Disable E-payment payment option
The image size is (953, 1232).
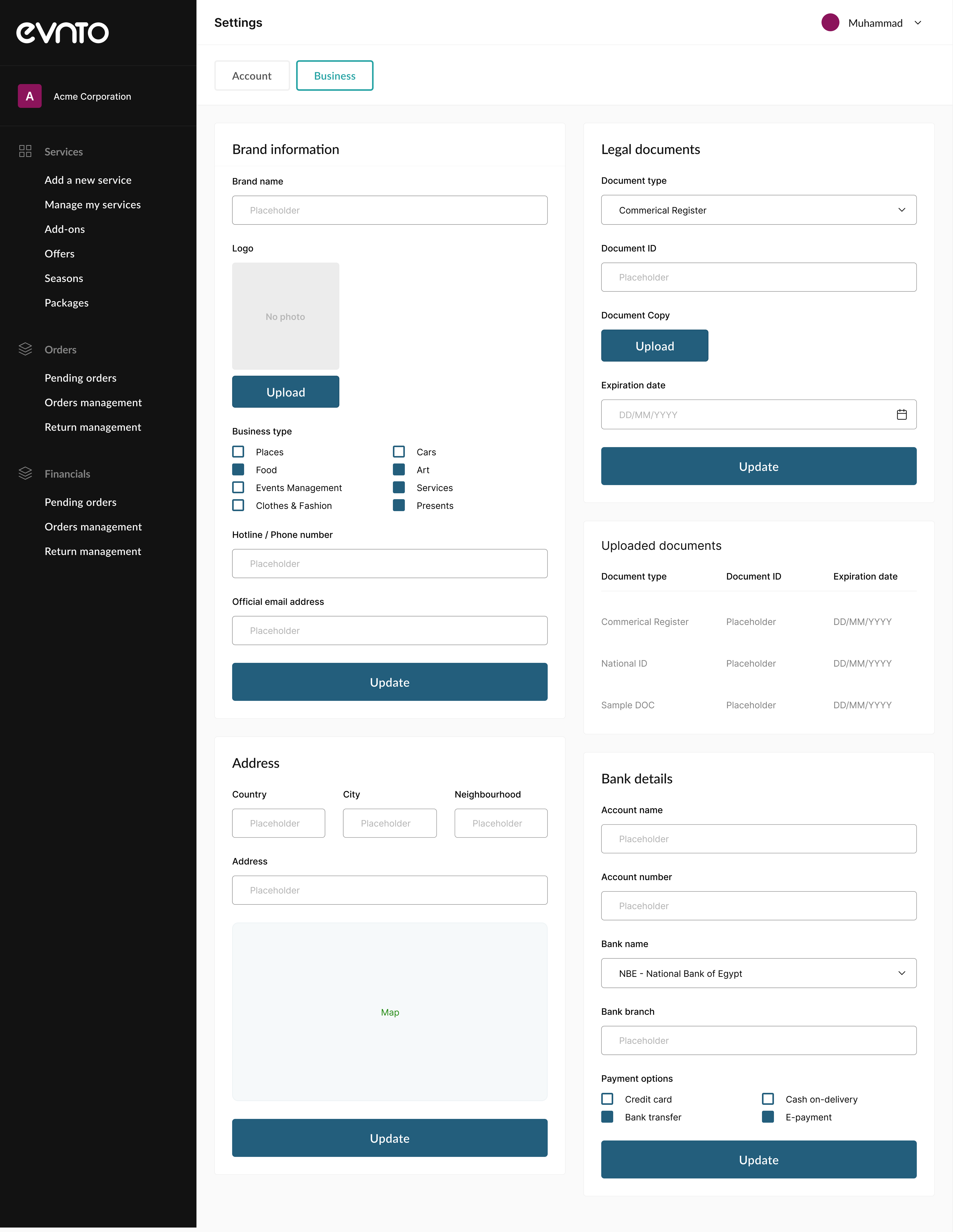tap(768, 1117)
